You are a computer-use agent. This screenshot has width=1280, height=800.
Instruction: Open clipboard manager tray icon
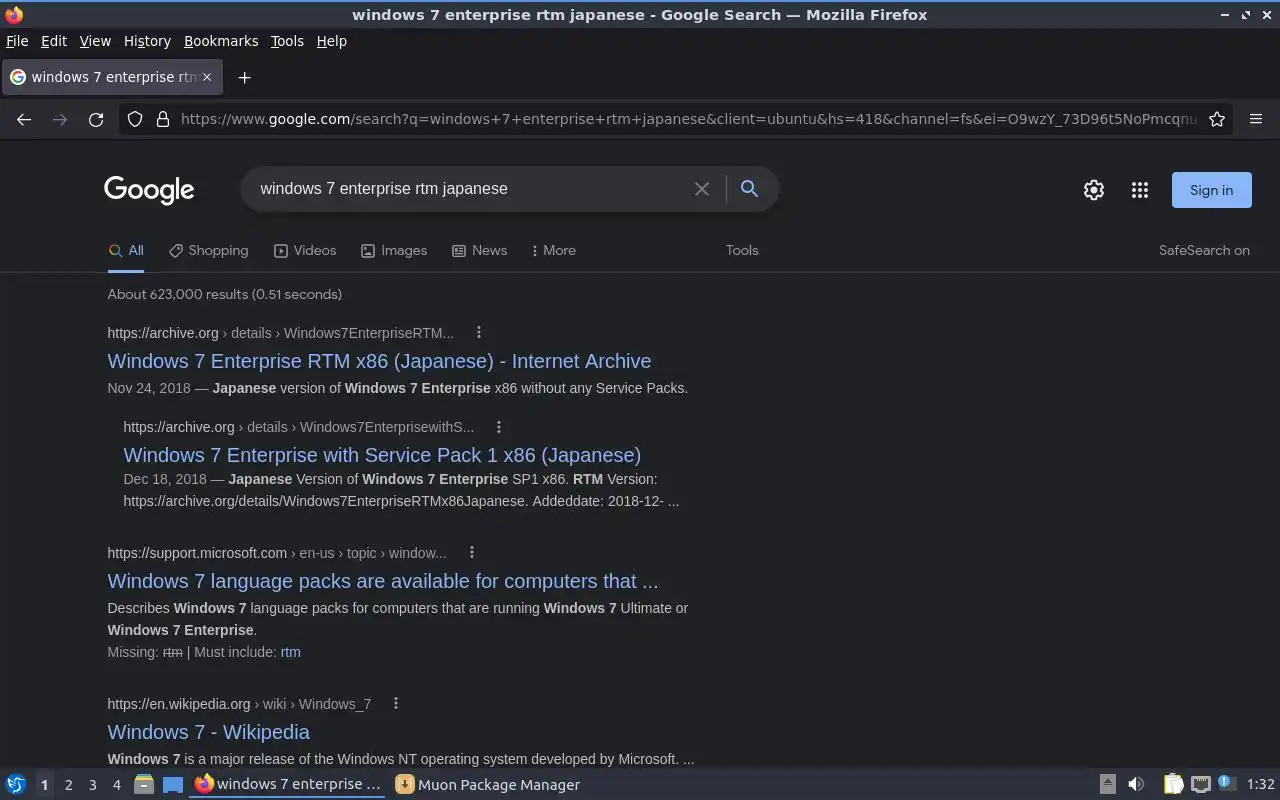click(x=1173, y=784)
